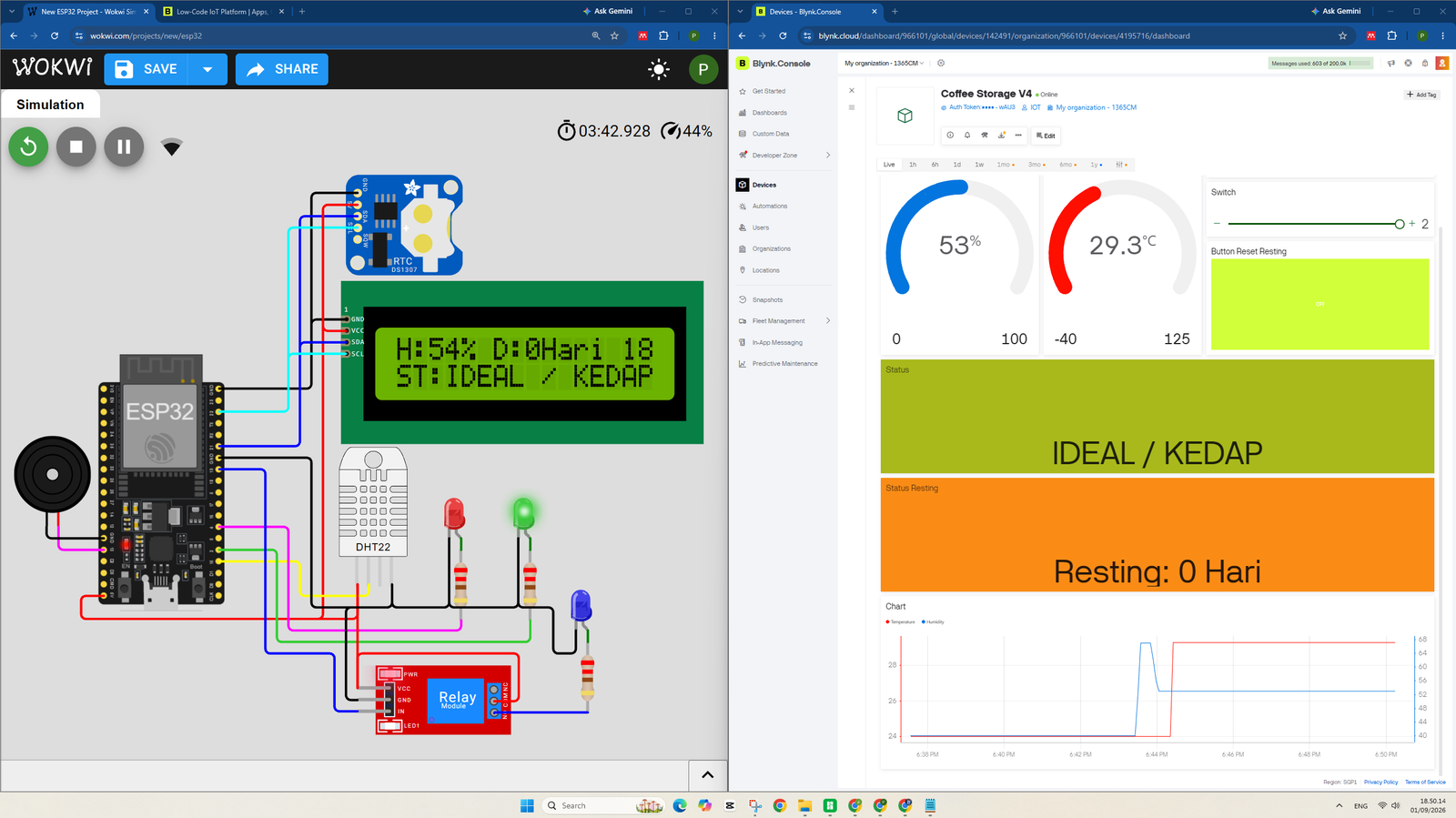This screenshot has width=1456, height=818.
Task: Open Predictive Maintenance in sidebar
Action: point(784,364)
